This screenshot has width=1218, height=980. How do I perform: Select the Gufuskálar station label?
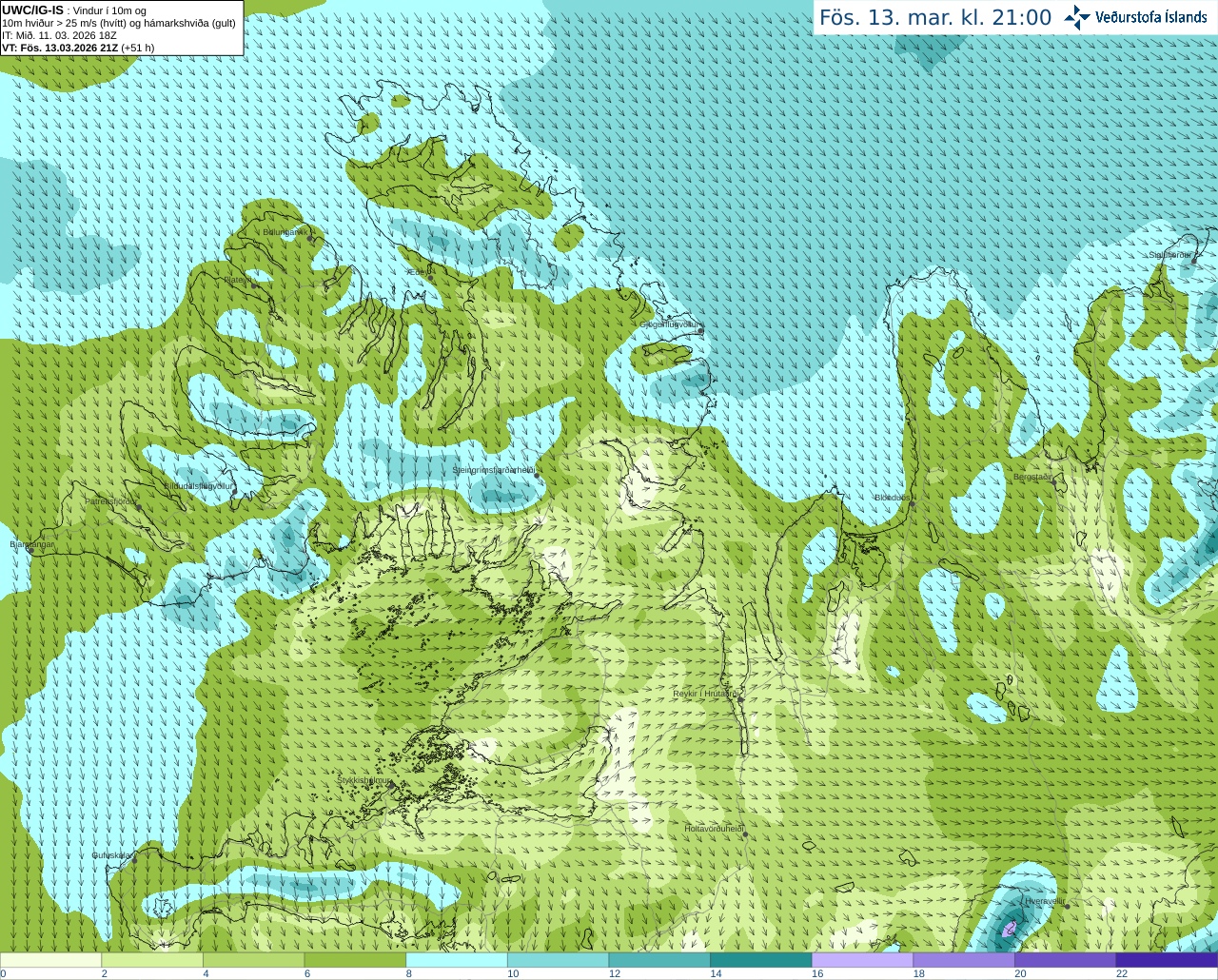[111, 855]
